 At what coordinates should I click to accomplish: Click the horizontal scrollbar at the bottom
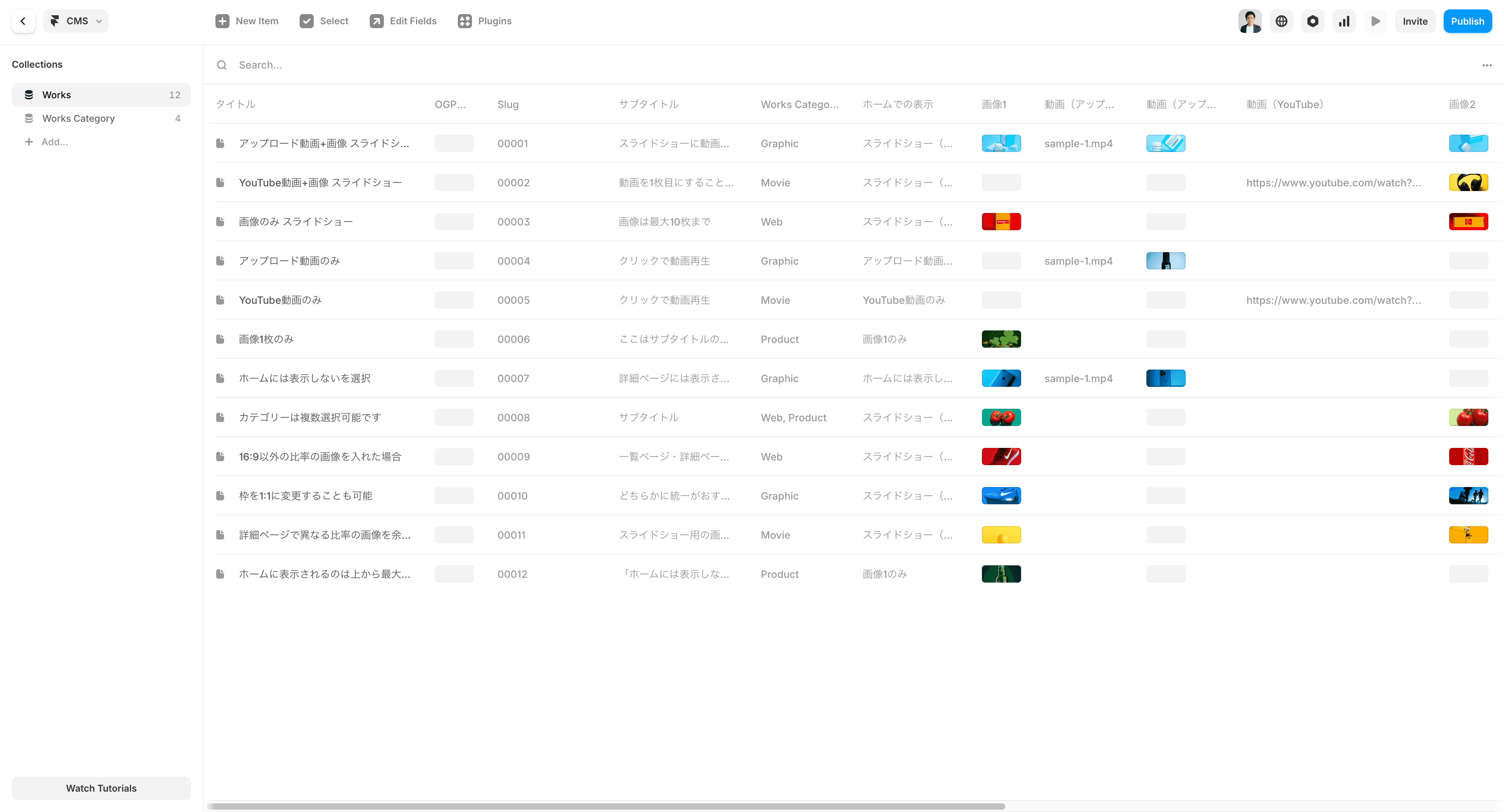click(606, 806)
